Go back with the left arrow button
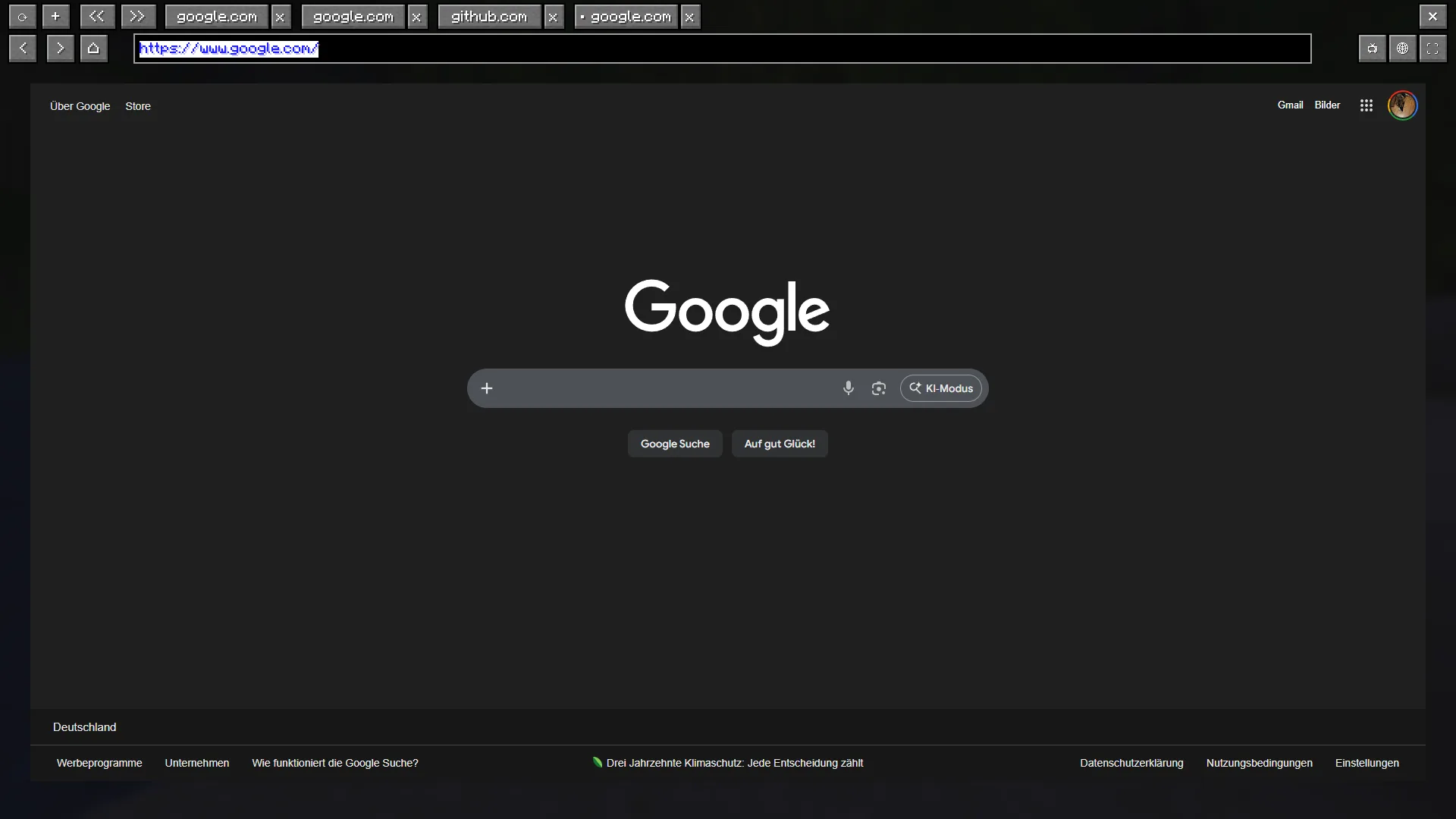The height and width of the screenshot is (819, 1456). click(x=23, y=49)
